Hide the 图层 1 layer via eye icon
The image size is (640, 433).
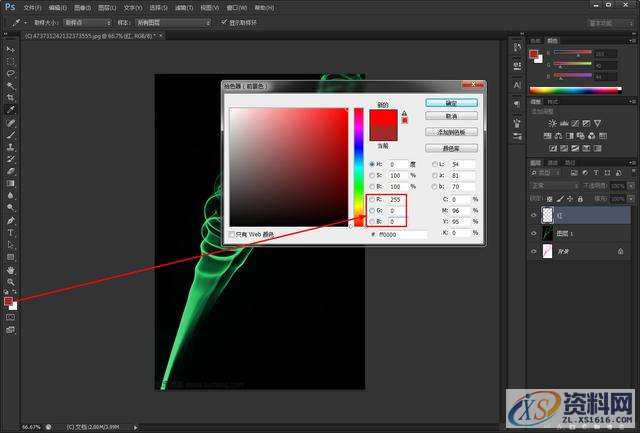[533, 233]
